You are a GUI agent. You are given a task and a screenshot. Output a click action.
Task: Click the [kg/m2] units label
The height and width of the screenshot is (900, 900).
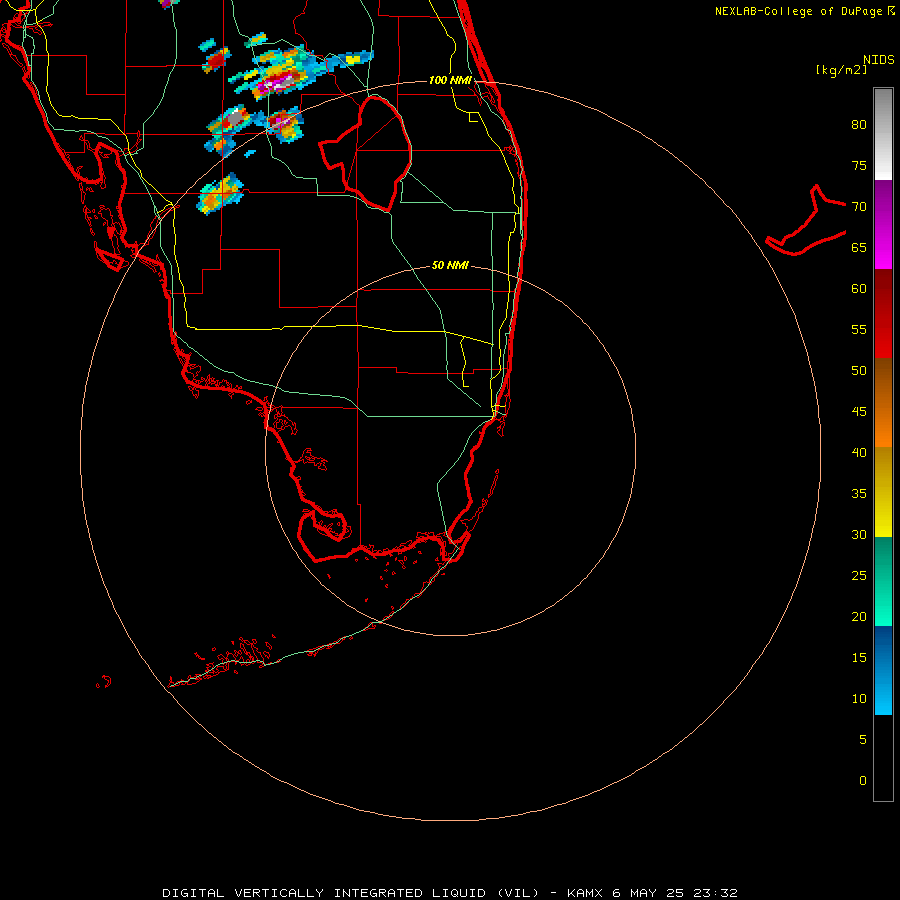[x=841, y=70]
